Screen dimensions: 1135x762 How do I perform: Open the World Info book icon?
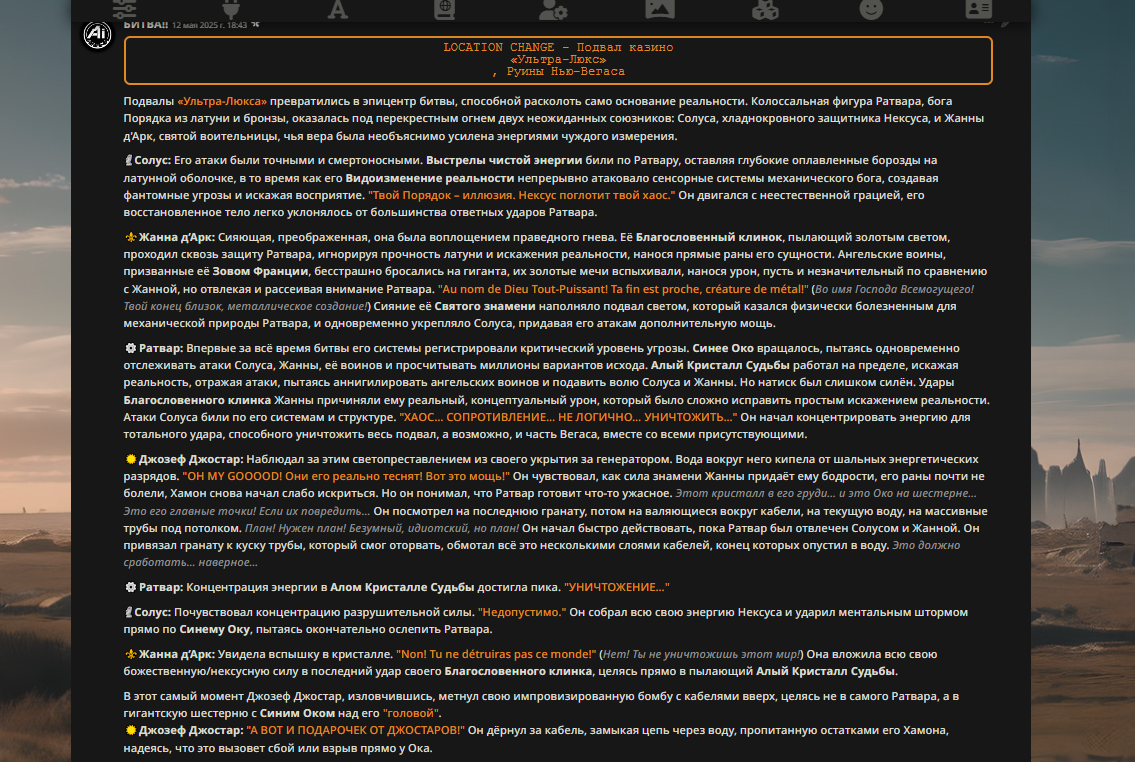444,9
